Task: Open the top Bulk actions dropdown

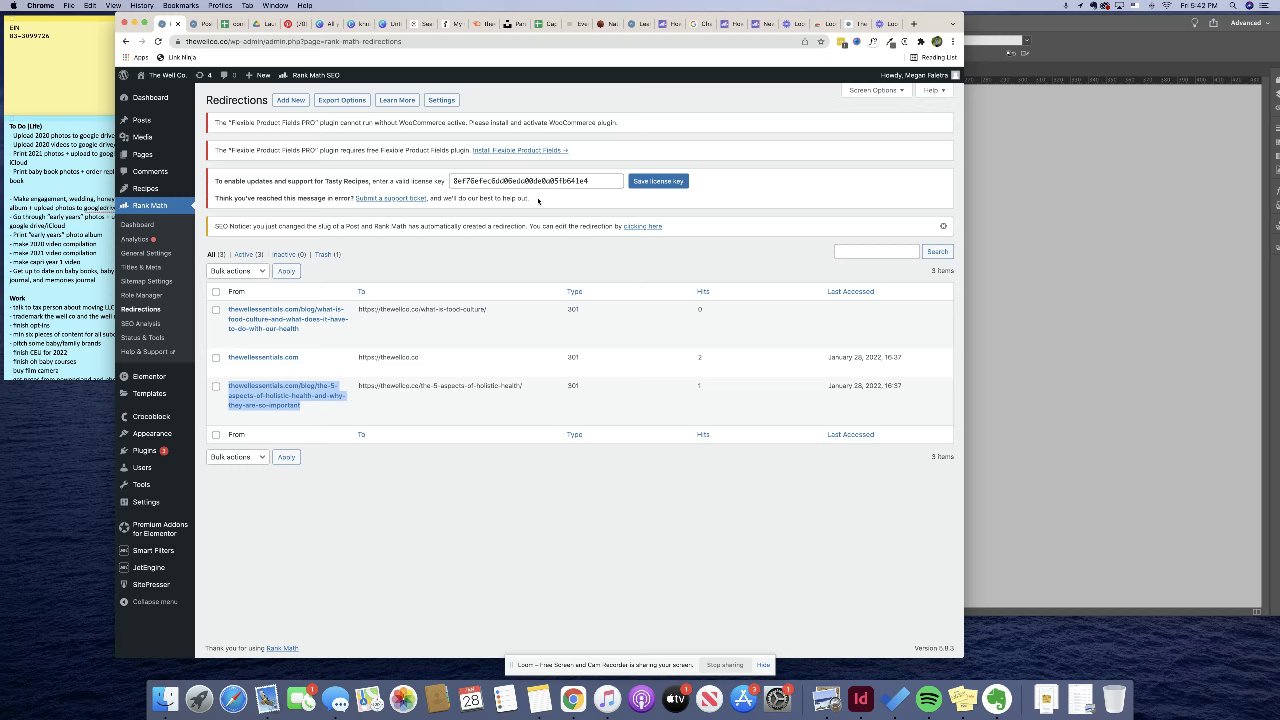Action: [x=237, y=271]
